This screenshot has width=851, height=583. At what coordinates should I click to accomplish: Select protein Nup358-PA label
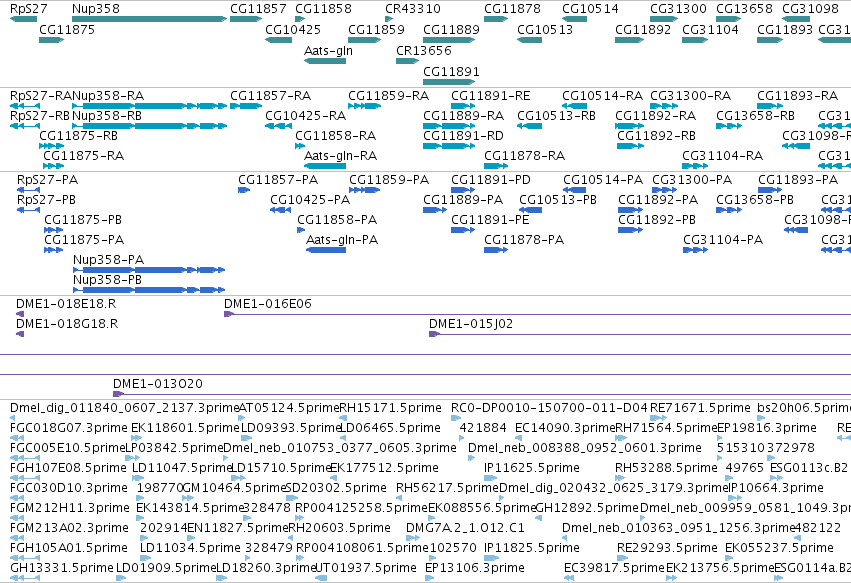point(109,260)
